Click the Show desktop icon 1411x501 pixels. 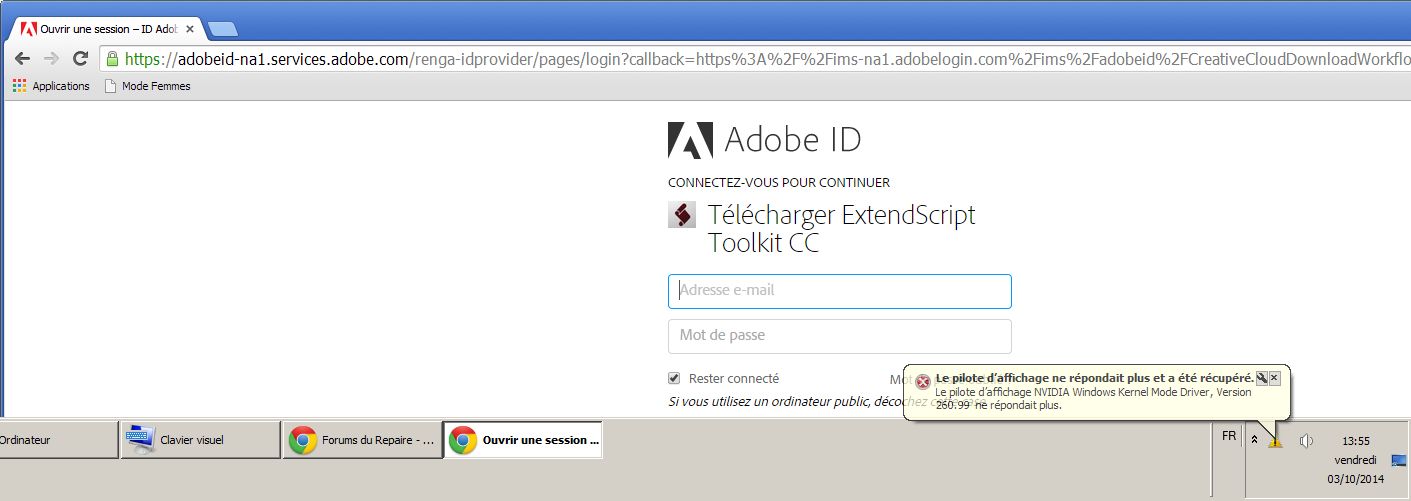click(1398, 461)
